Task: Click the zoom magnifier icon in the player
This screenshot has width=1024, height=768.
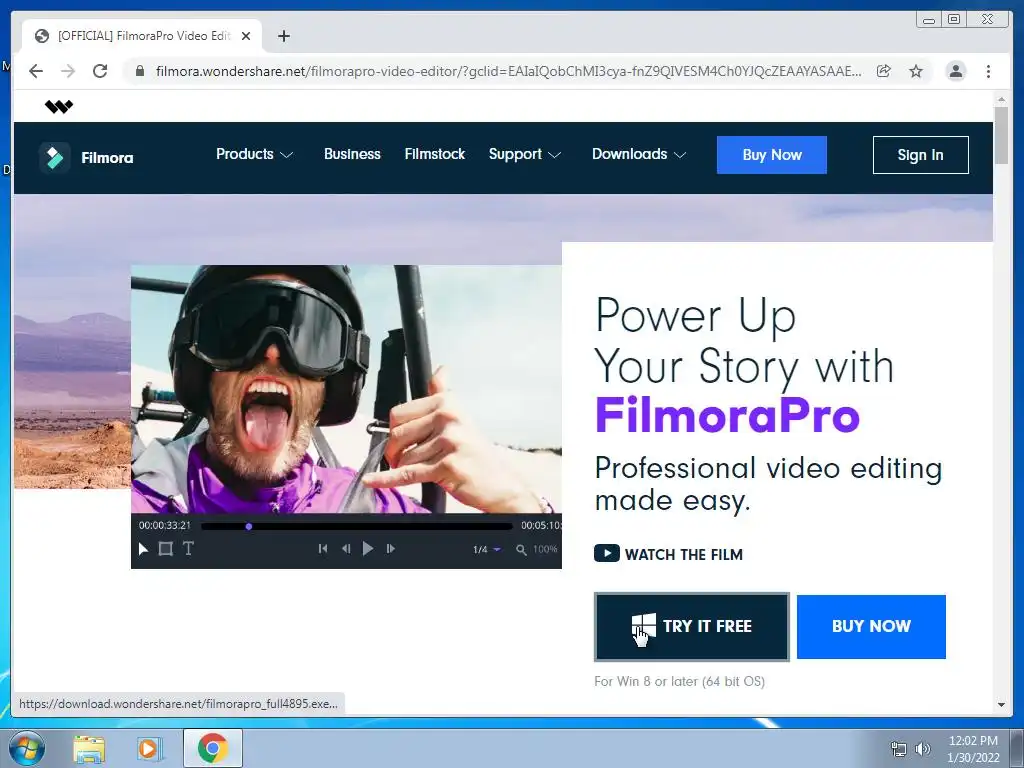Action: 521,550
